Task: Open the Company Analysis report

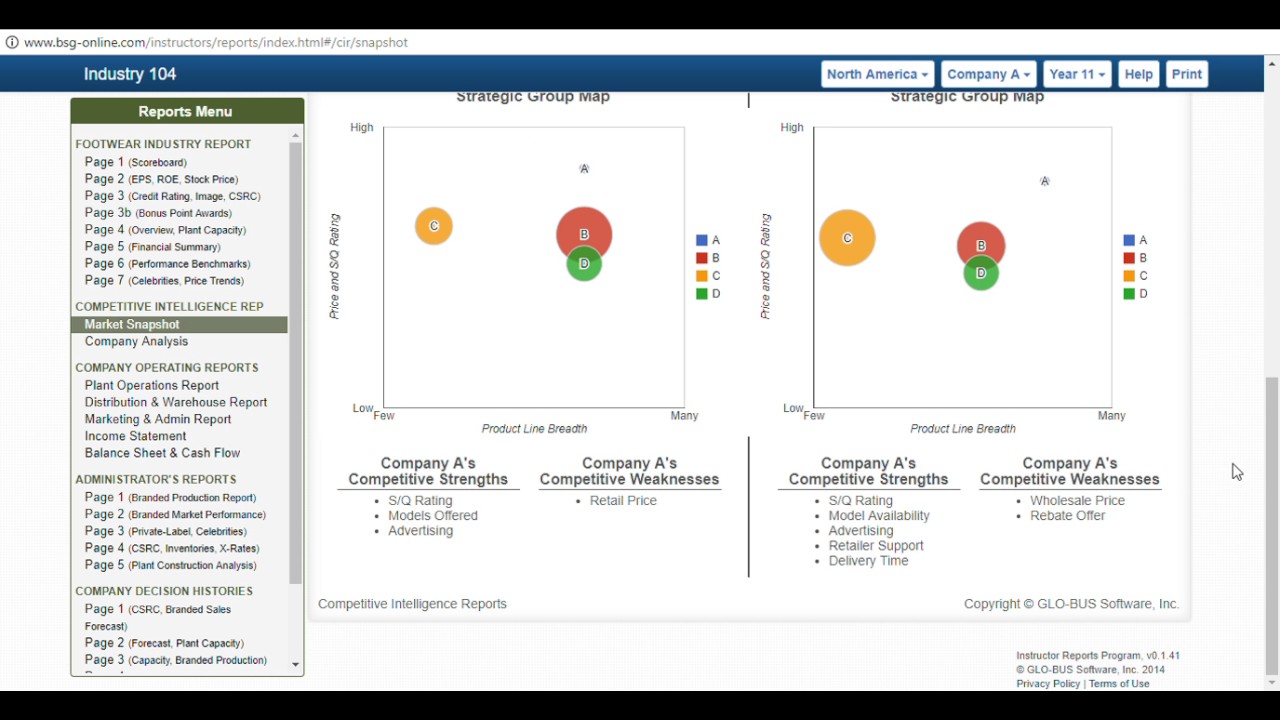Action: (136, 341)
